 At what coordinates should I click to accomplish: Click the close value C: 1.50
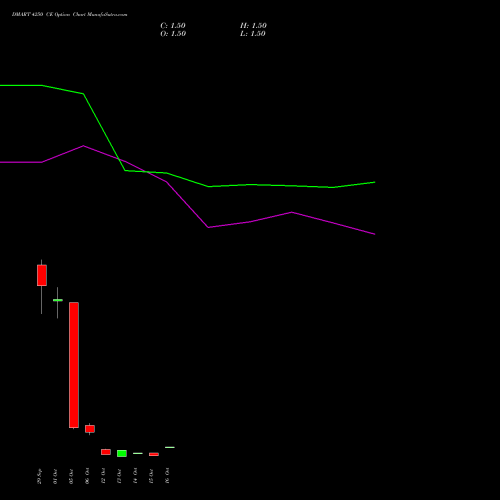[x=173, y=26]
